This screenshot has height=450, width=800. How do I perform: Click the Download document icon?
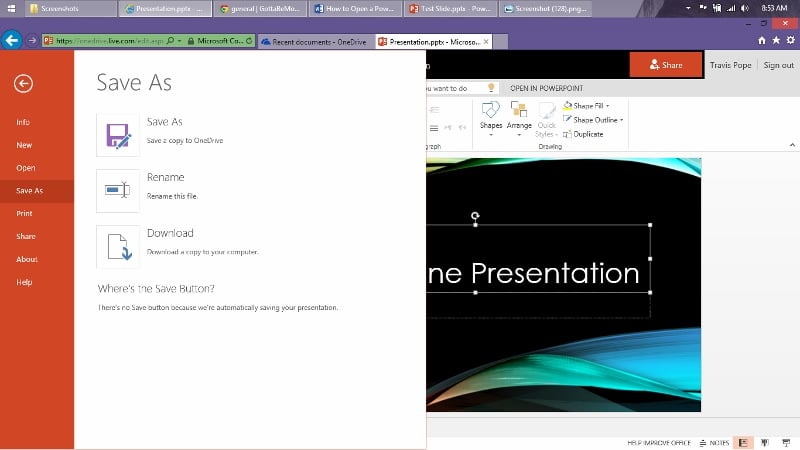pyautogui.click(x=118, y=246)
